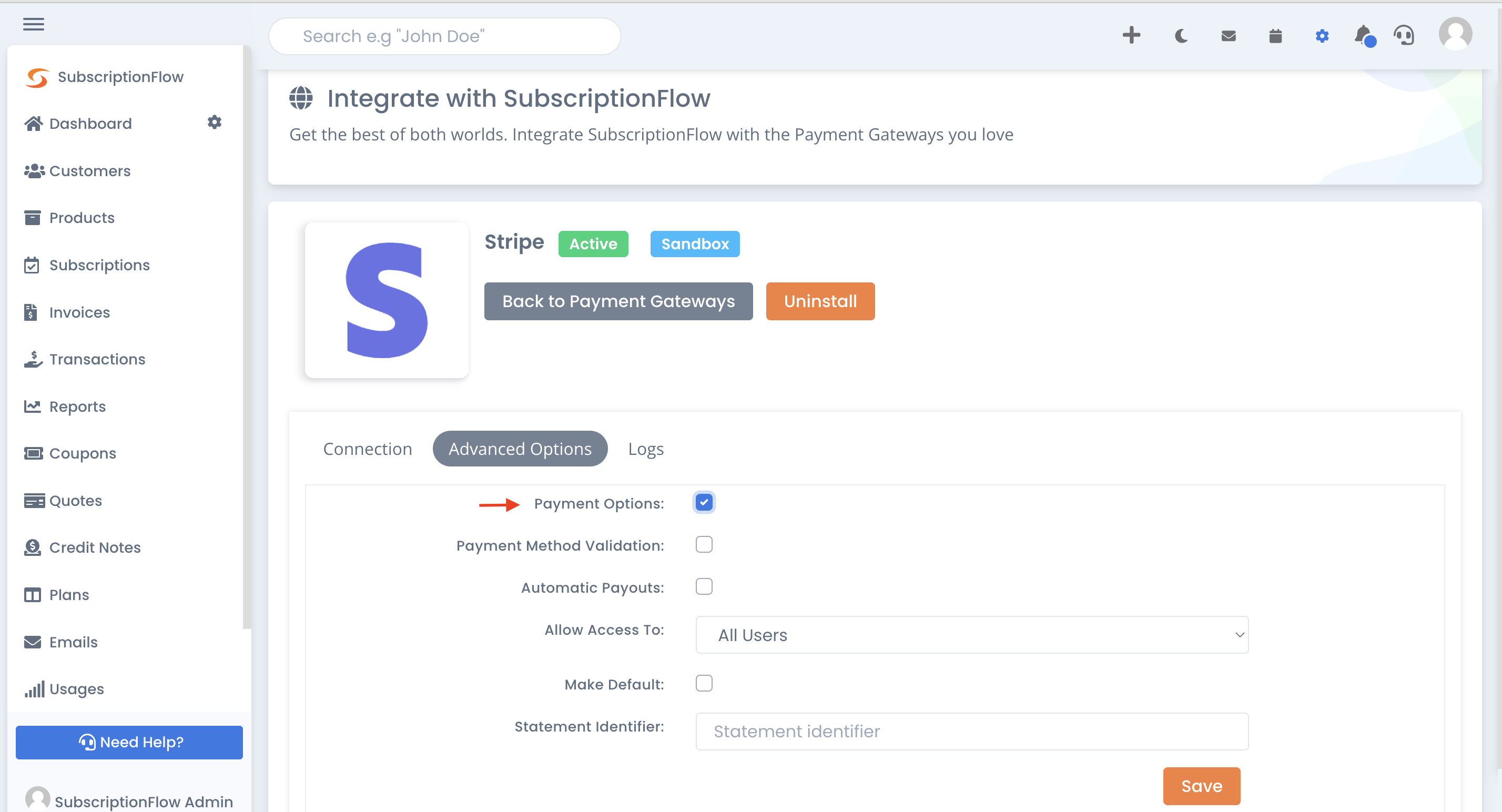Screen dimensions: 1502x812
Task: Click the blue Sandbox badge
Action: [x=695, y=243]
